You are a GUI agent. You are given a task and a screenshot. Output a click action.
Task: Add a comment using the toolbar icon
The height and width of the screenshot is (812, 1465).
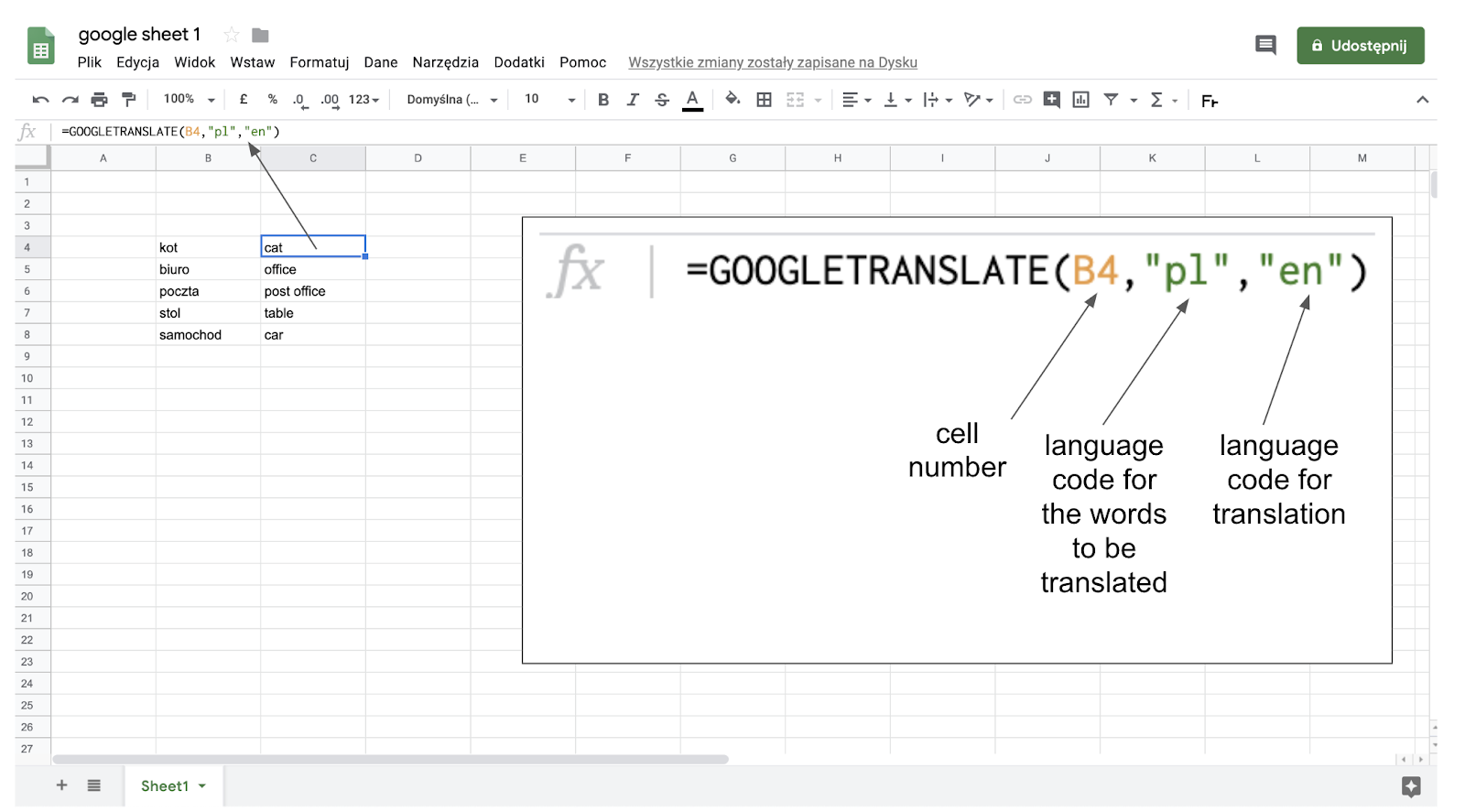pyautogui.click(x=1051, y=100)
